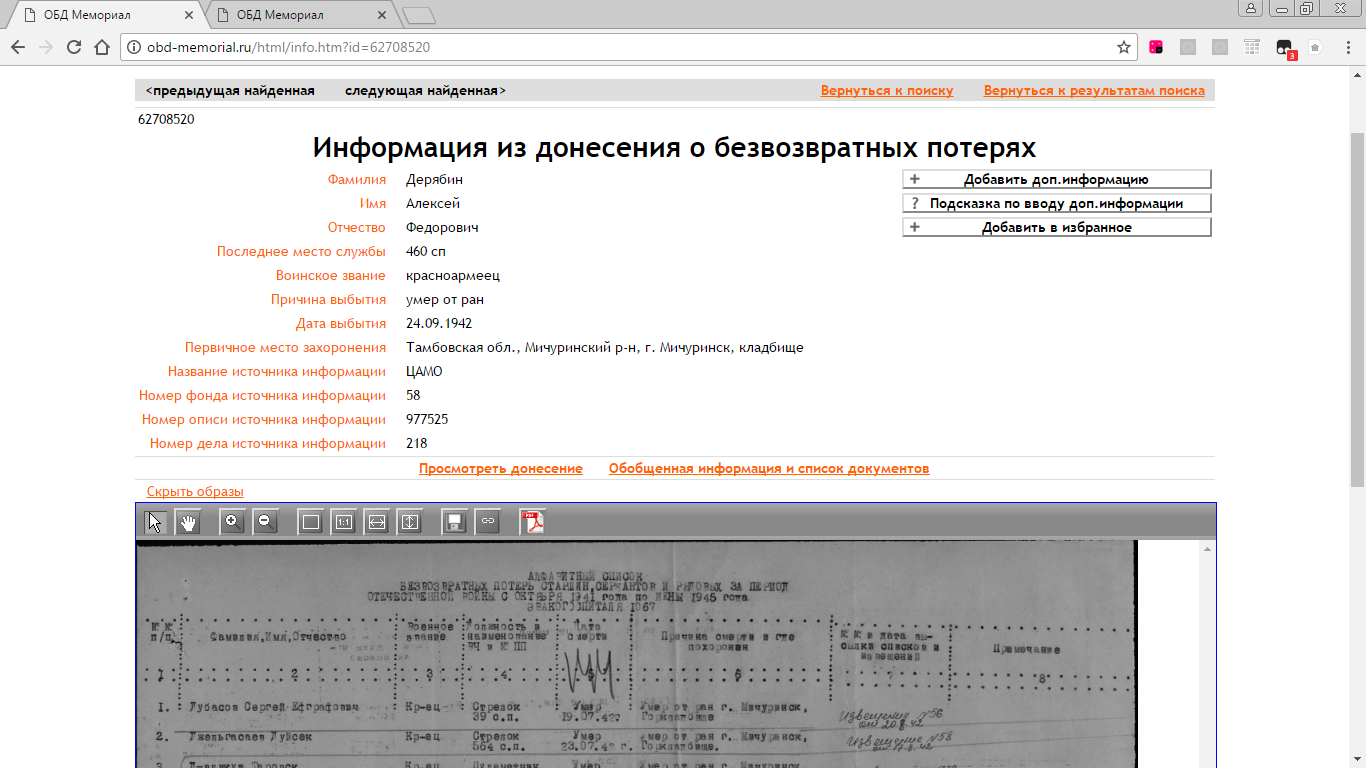The image size is (1366, 768).
Task: Select the hand pan tool
Action: [188, 522]
